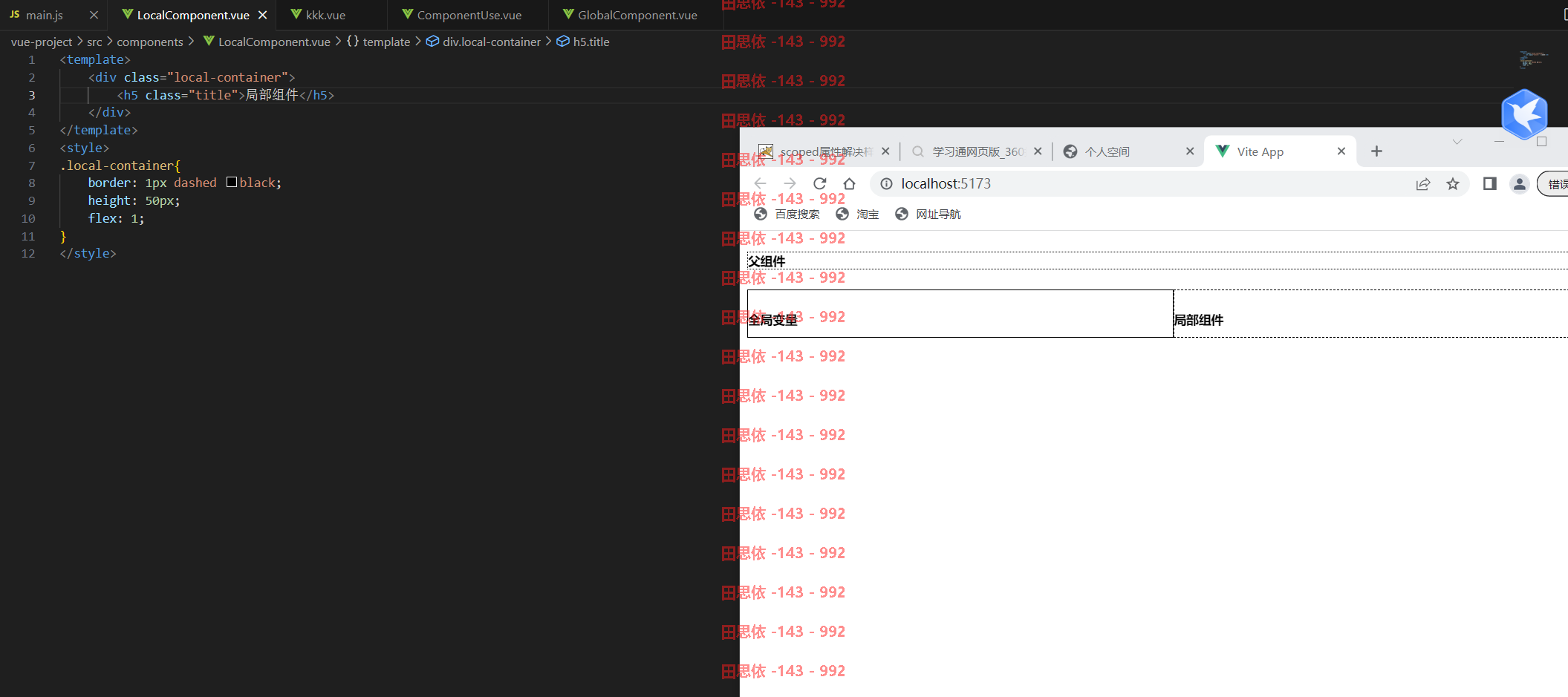Screen dimensions: 1568x697
Task: Open the template breadcrumb symbol
Action: tap(379, 42)
